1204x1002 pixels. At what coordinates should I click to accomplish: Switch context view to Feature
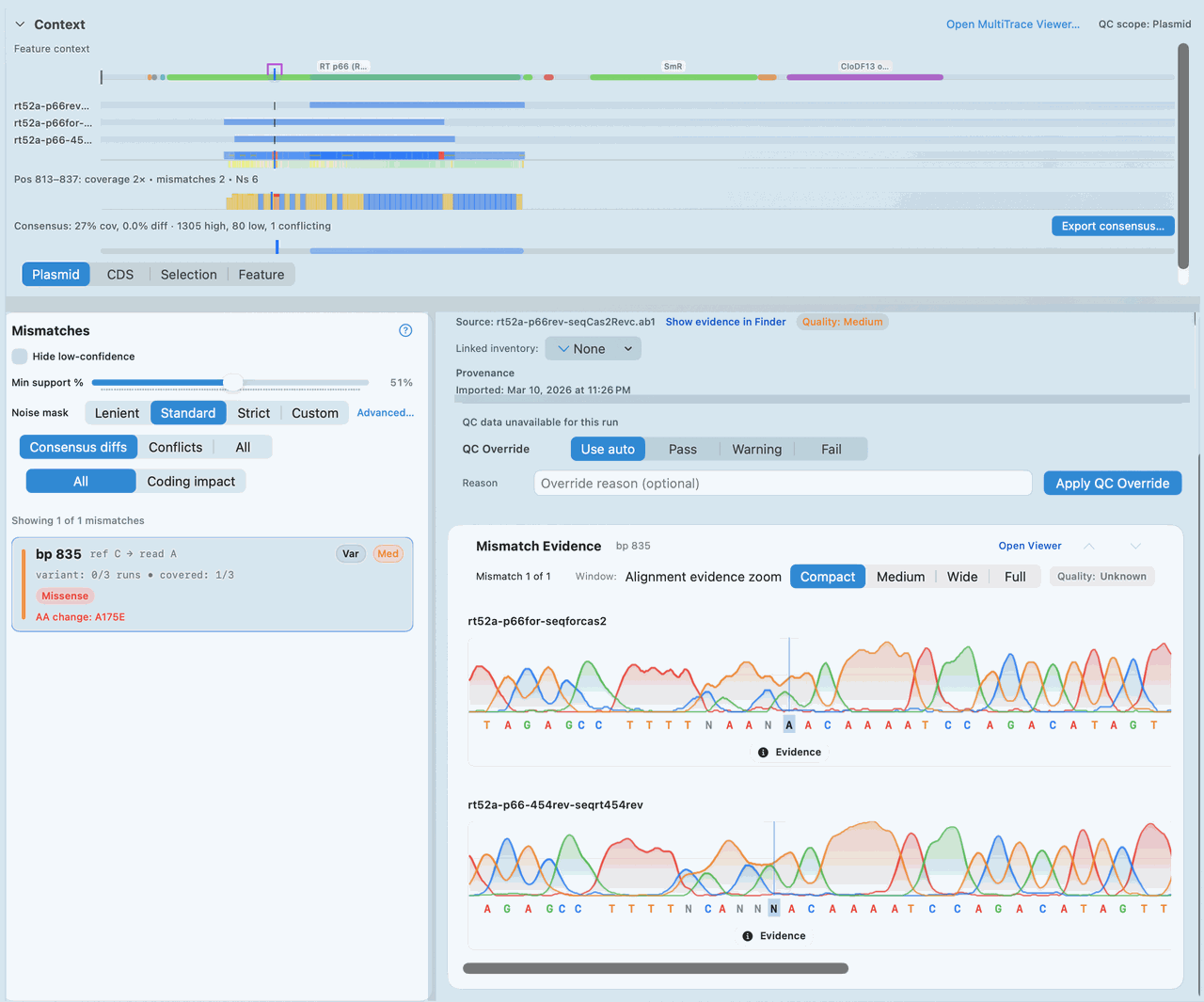(x=261, y=274)
